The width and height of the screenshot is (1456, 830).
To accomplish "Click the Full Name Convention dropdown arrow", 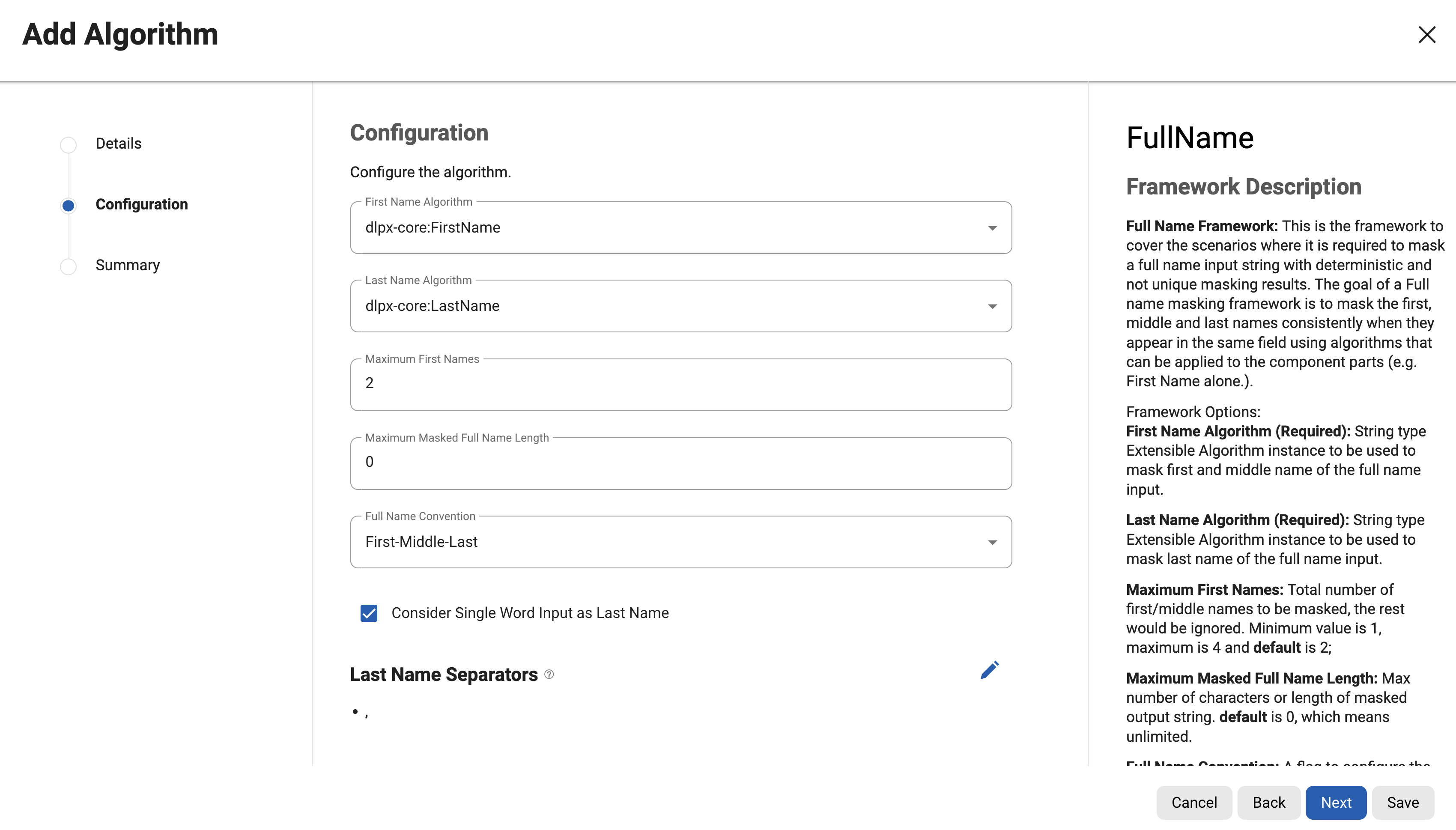I will tap(992, 543).
